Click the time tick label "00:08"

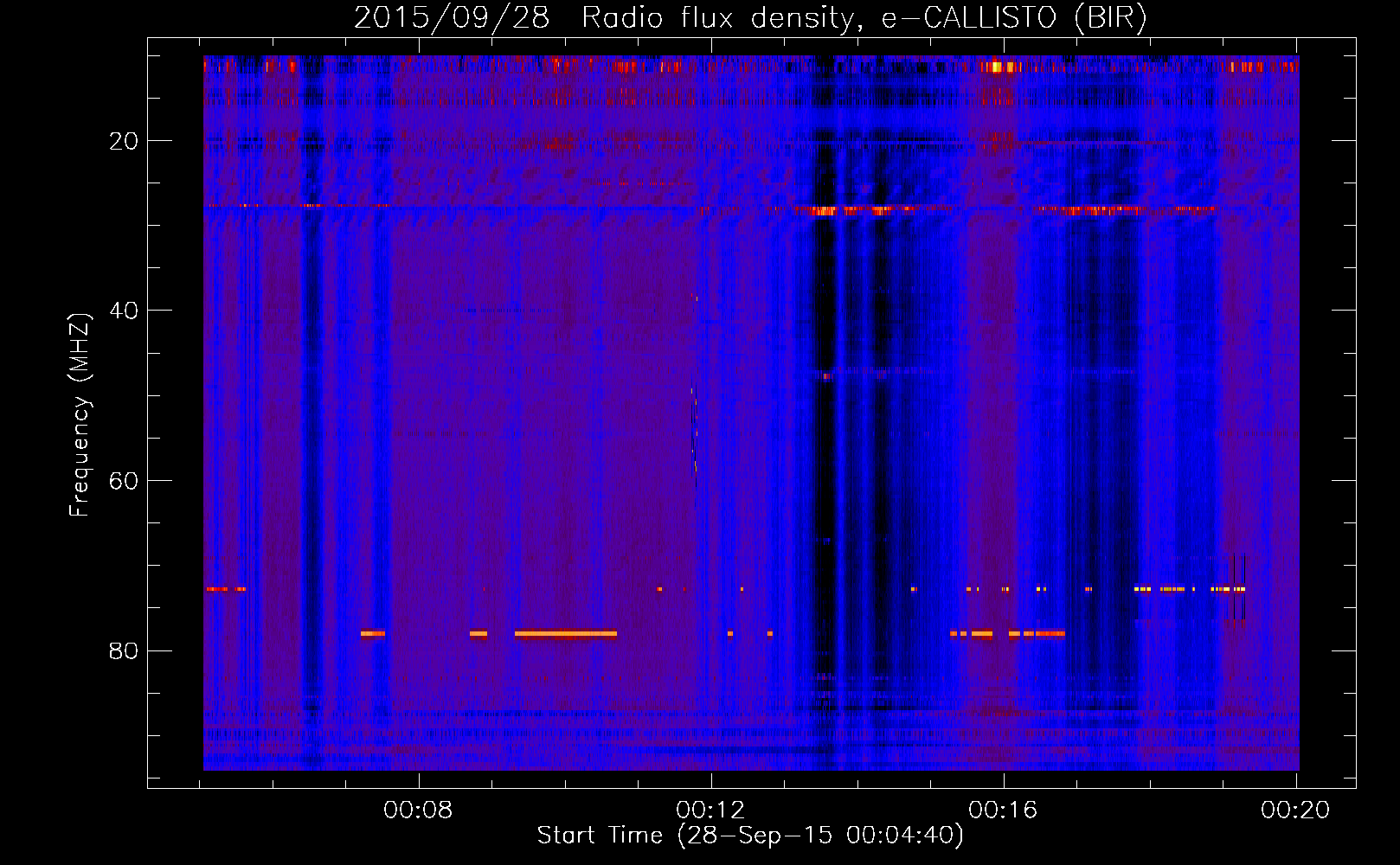pos(419,810)
